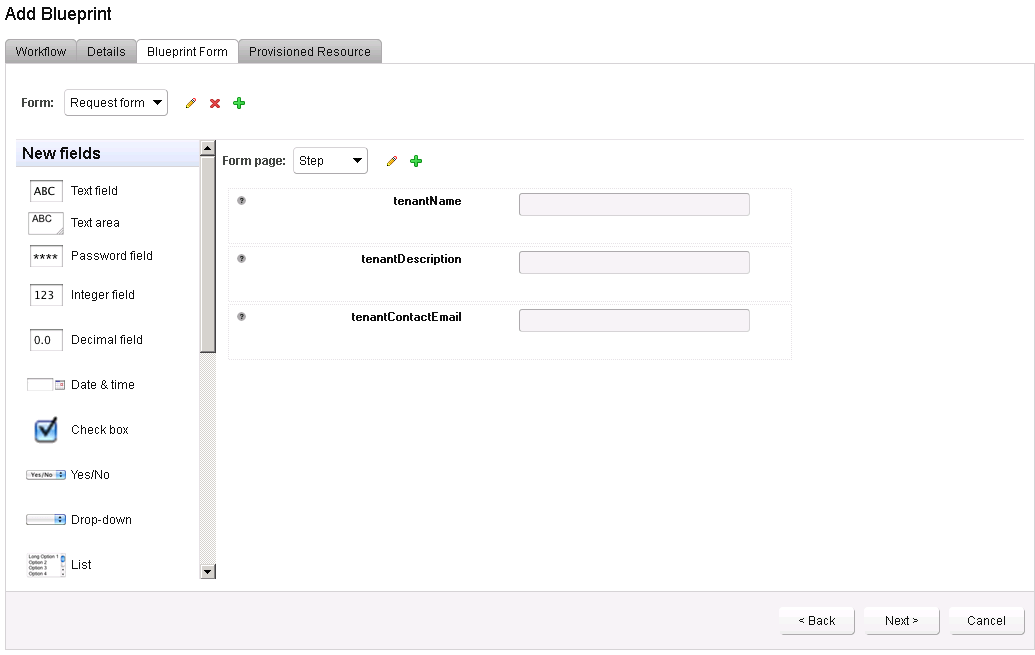Click the Next button
1035x655 pixels.
click(902, 621)
